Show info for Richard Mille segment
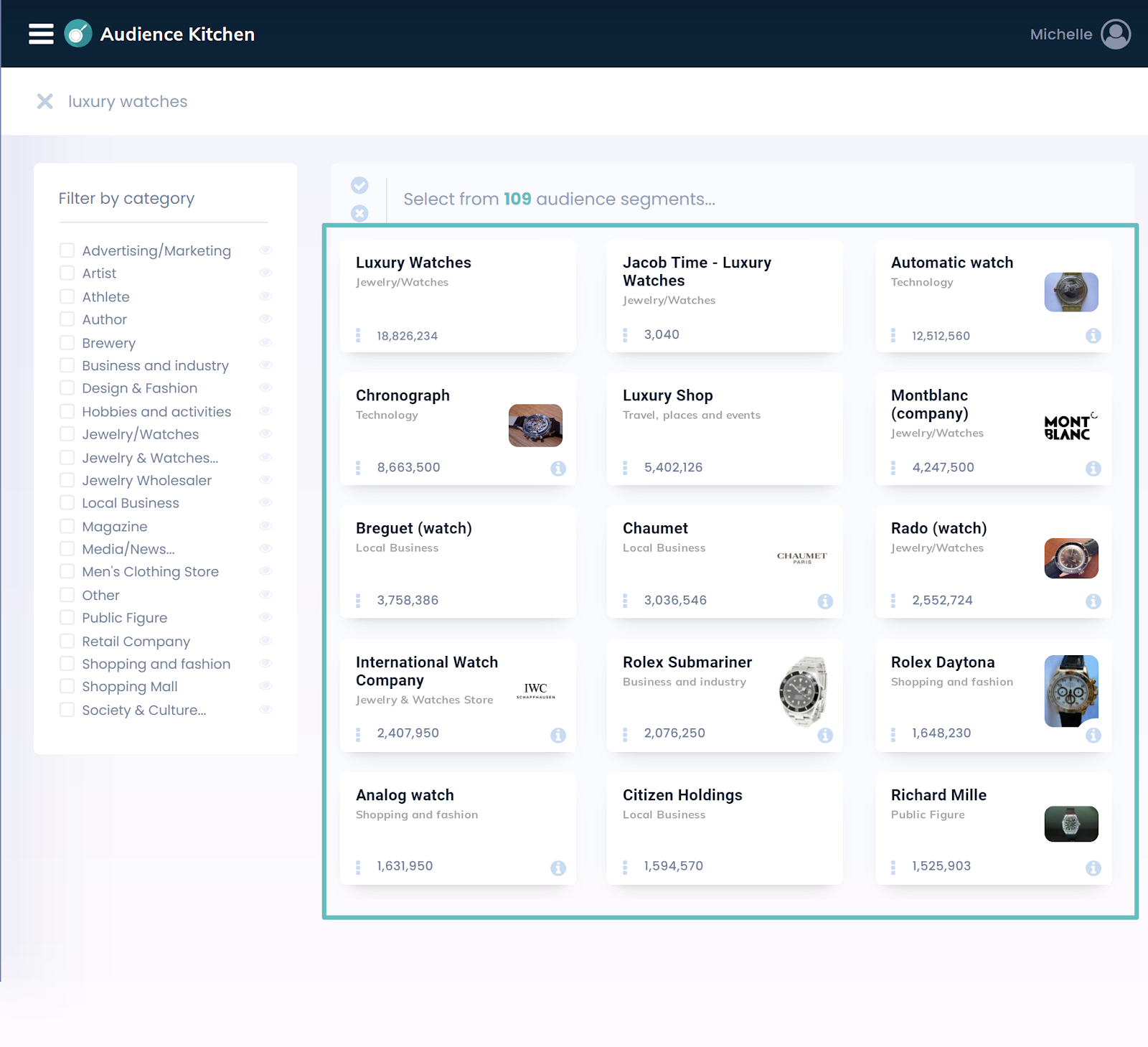This screenshot has width=1148, height=1047. pyautogui.click(x=1093, y=868)
